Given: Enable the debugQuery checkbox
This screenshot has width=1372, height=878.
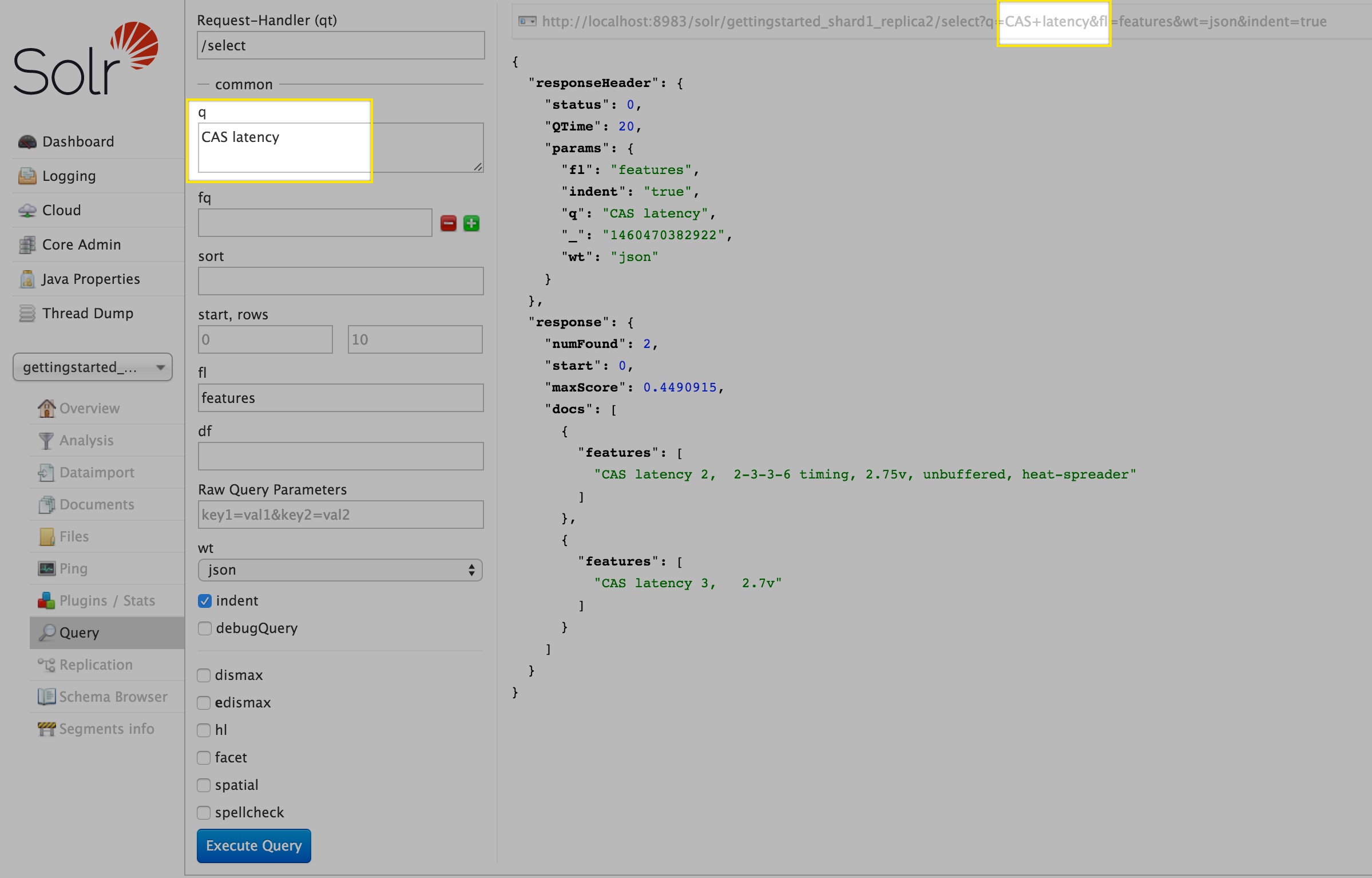Looking at the screenshot, I should click(204, 628).
